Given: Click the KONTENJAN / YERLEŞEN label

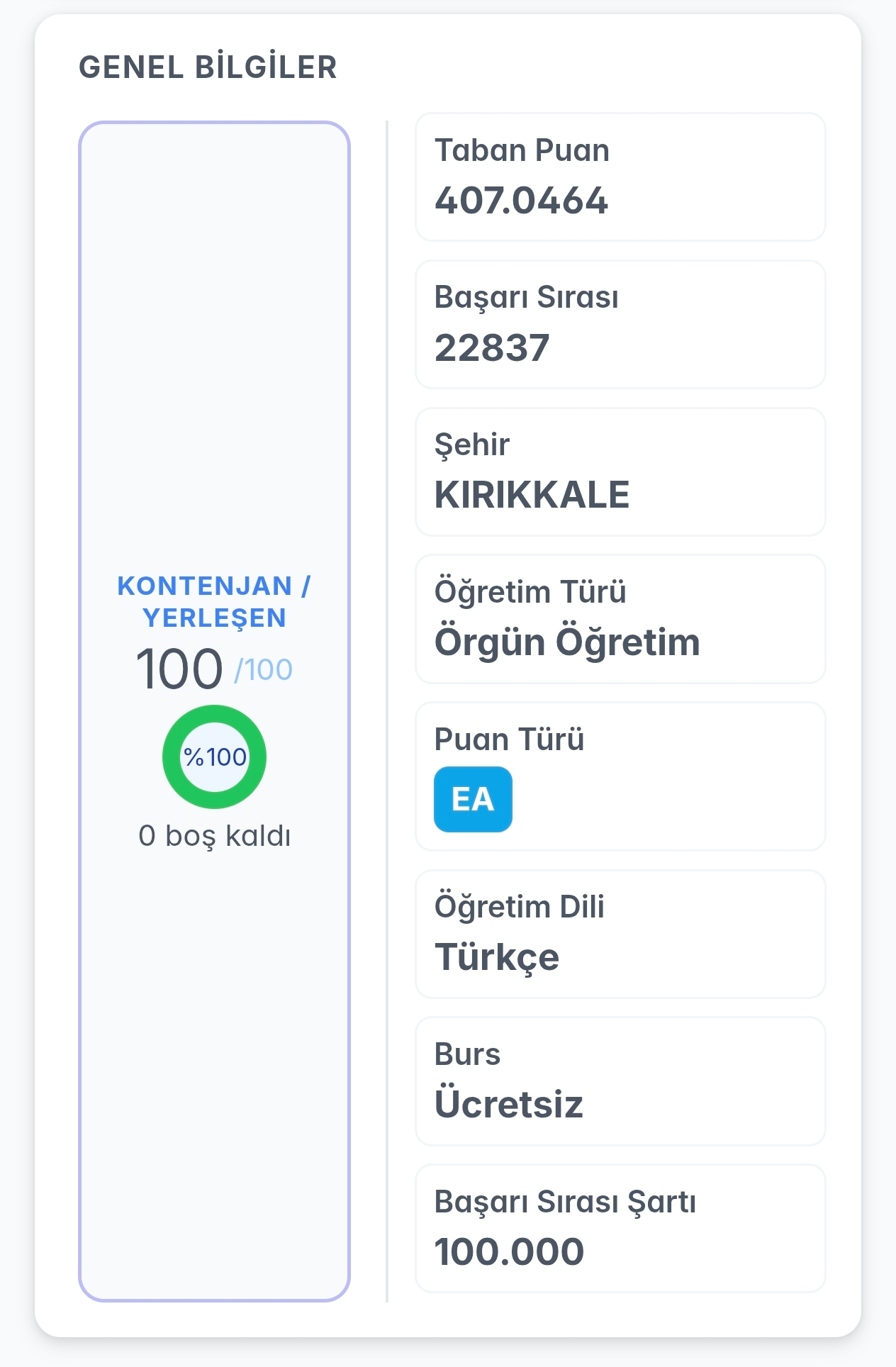Looking at the screenshot, I should click(x=214, y=602).
